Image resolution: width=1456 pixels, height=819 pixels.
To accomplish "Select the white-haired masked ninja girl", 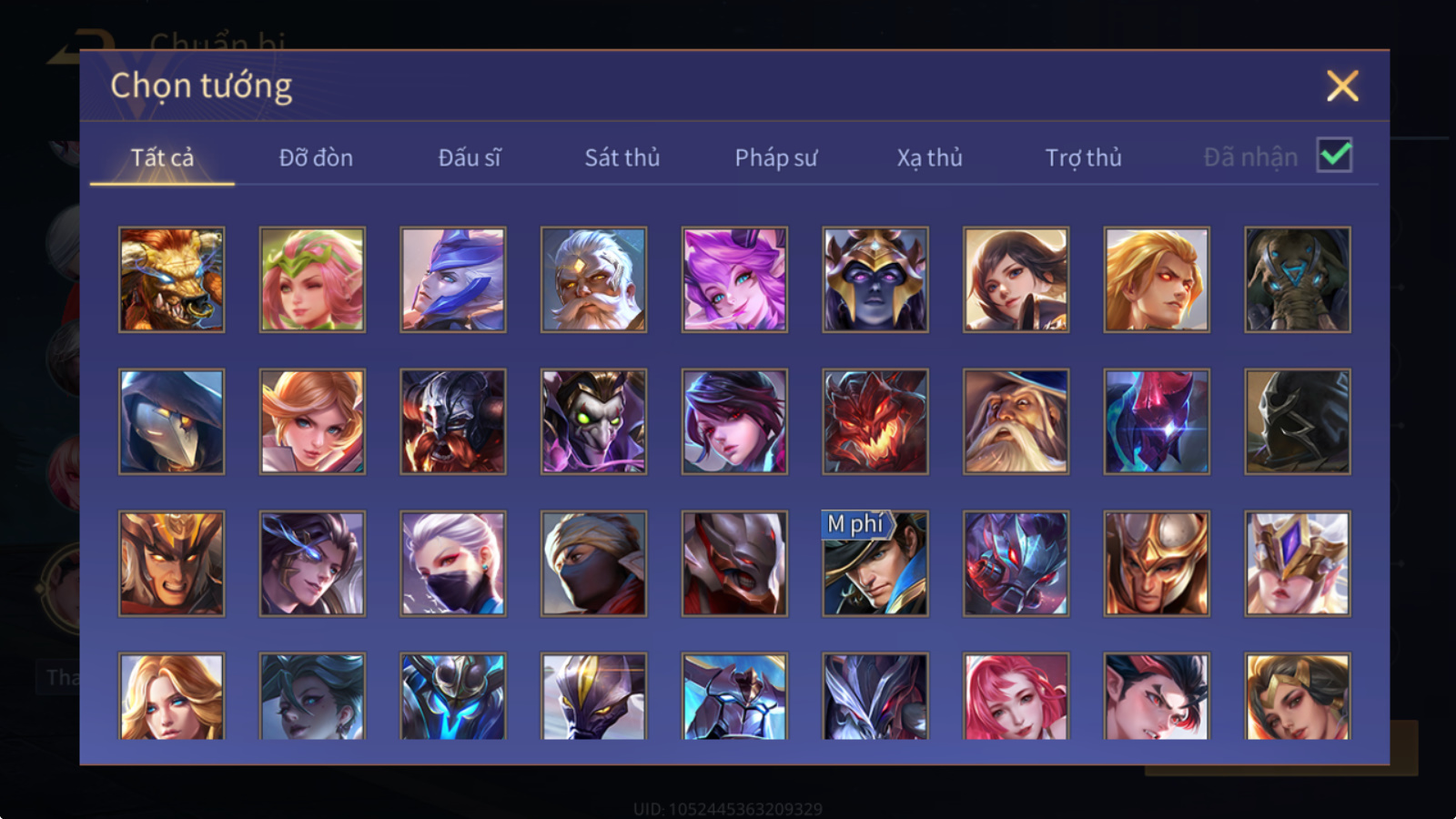I will click(453, 563).
